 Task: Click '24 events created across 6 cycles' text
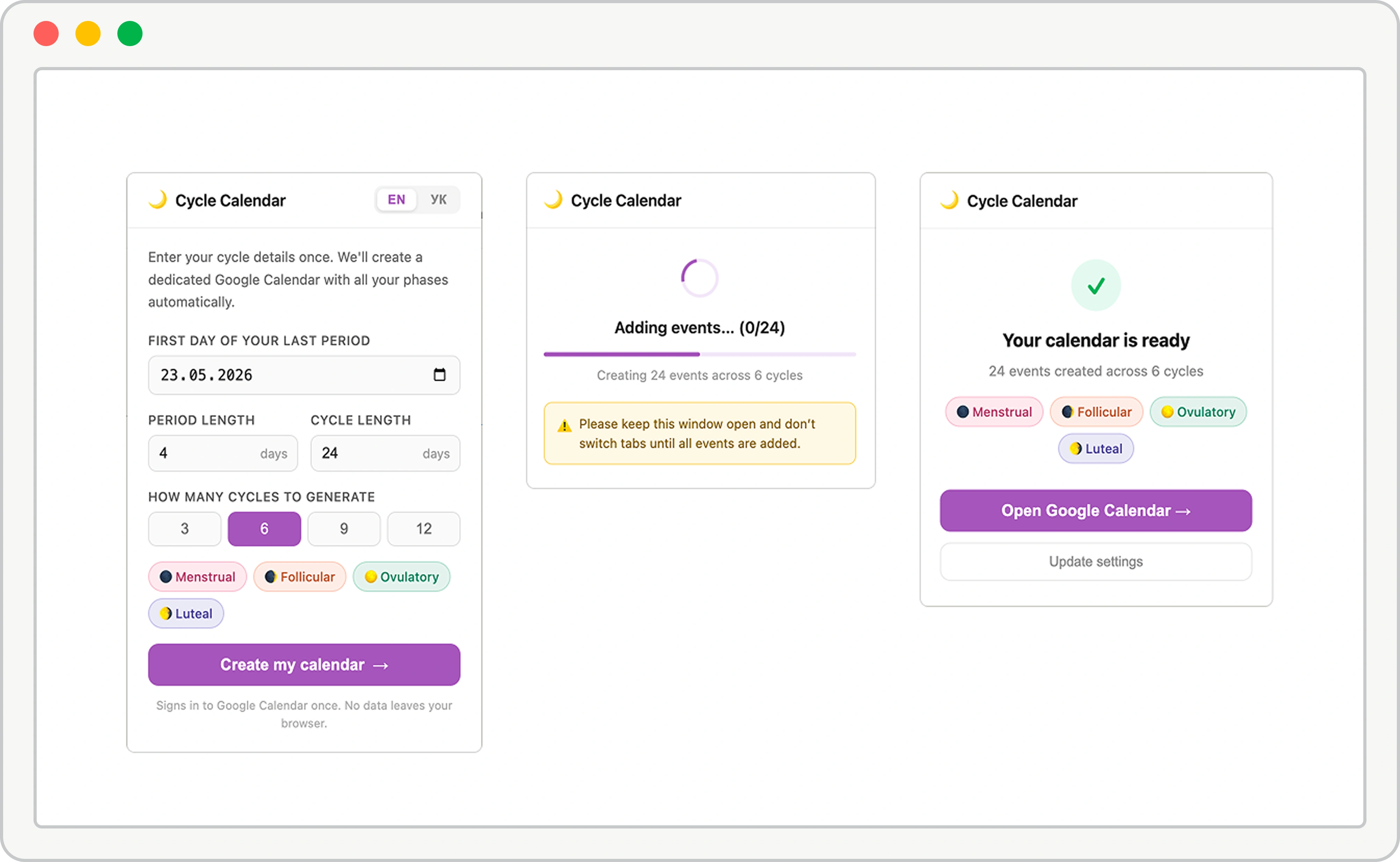tap(1096, 371)
